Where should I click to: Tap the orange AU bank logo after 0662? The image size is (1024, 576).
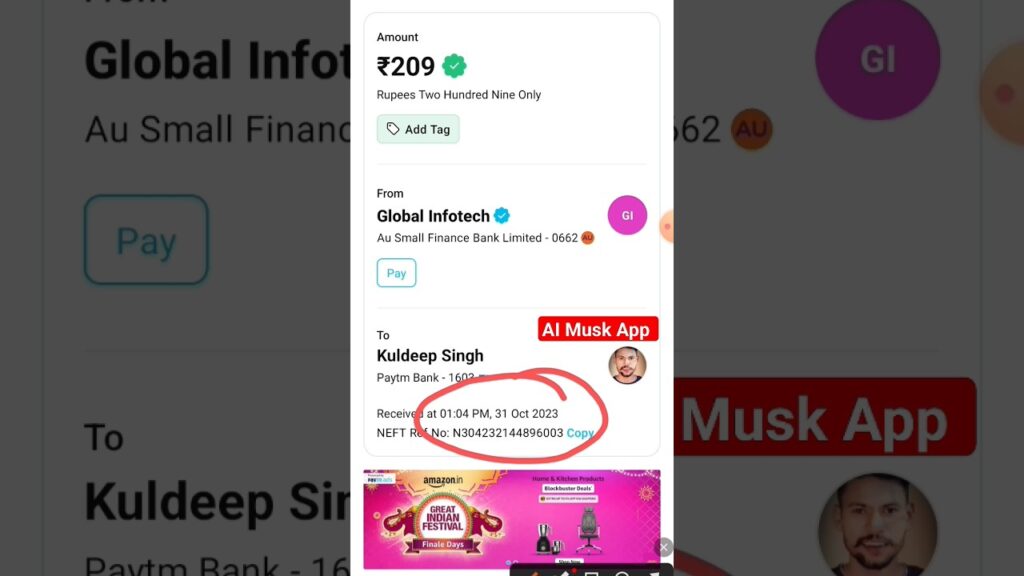point(588,238)
